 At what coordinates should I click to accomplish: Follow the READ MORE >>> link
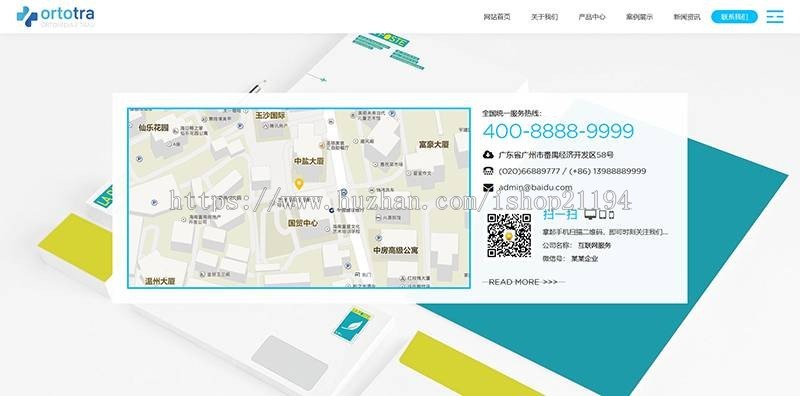(x=523, y=282)
